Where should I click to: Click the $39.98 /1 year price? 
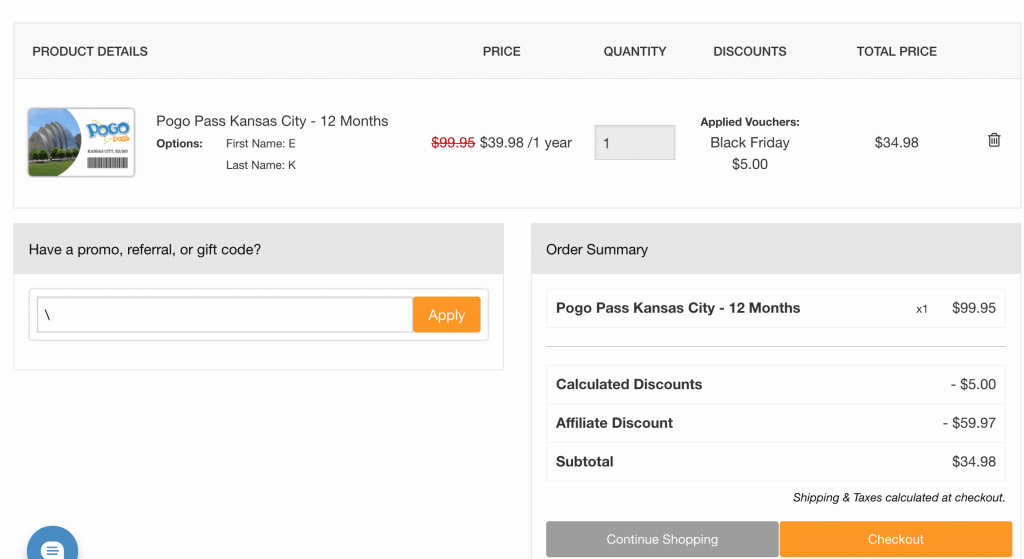(x=526, y=142)
